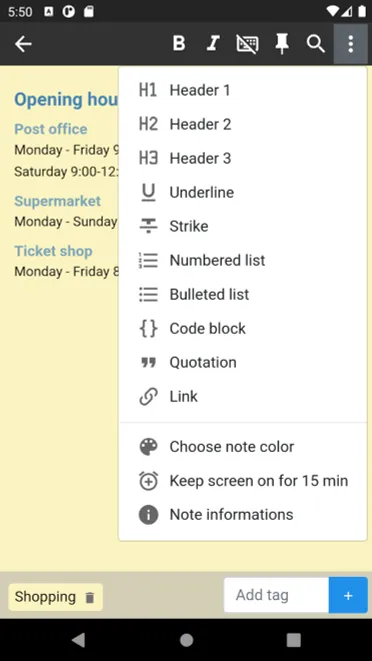Choose Header 2 formatting
Viewport: 372px width, 661px height.
click(x=243, y=124)
